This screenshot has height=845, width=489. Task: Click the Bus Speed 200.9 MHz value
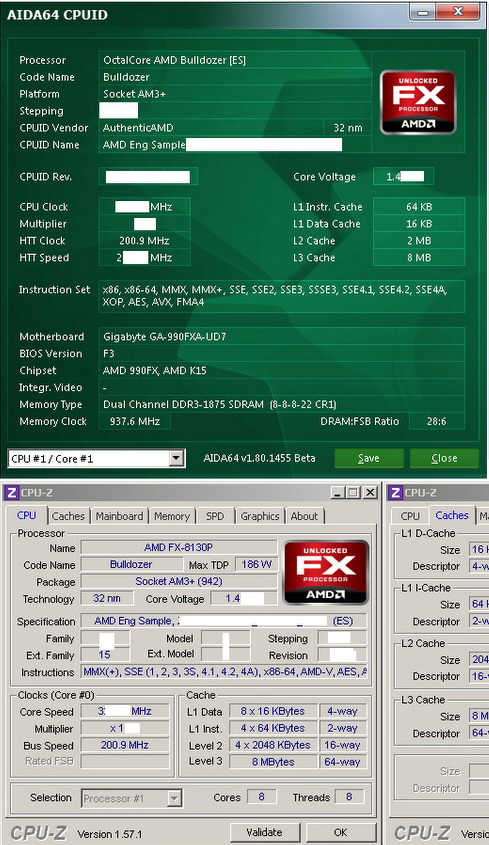coord(125,745)
